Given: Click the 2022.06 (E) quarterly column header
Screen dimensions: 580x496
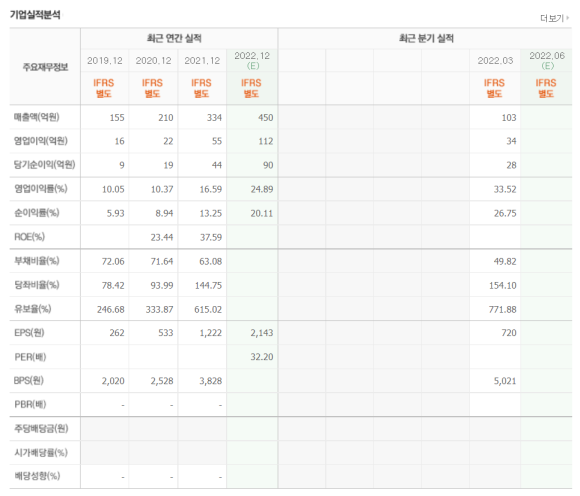Looking at the screenshot, I should click(x=547, y=61).
